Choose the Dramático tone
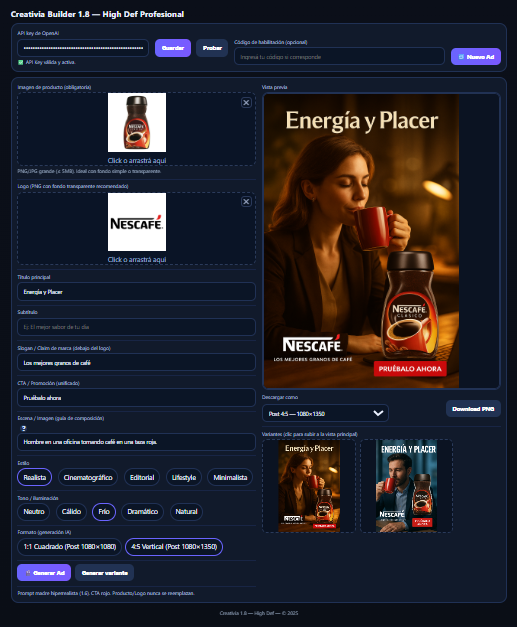517x627 pixels. [x=142, y=512]
